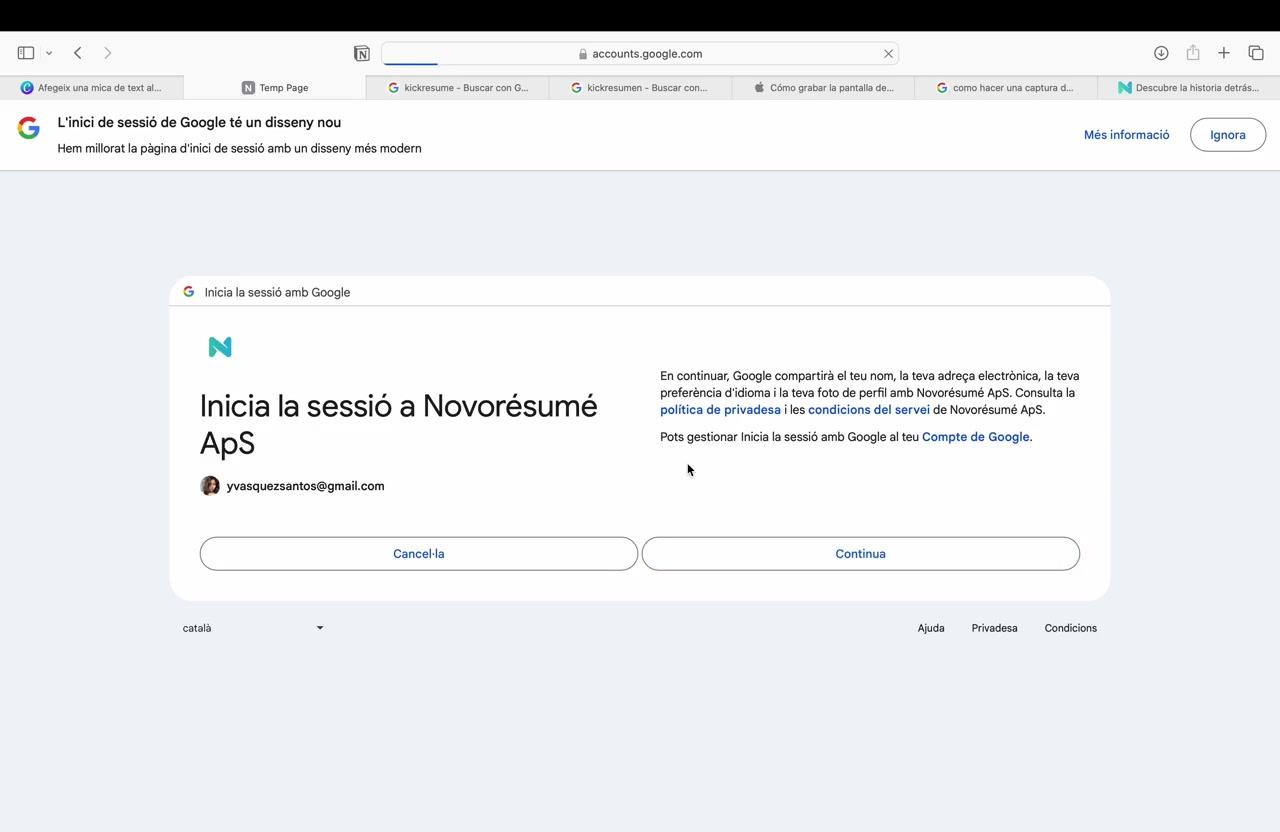The width and height of the screenshot is (1280, 832).
Task: Click the Google logo in the banner
Action: pyautogui.click(x=29, y=127)
